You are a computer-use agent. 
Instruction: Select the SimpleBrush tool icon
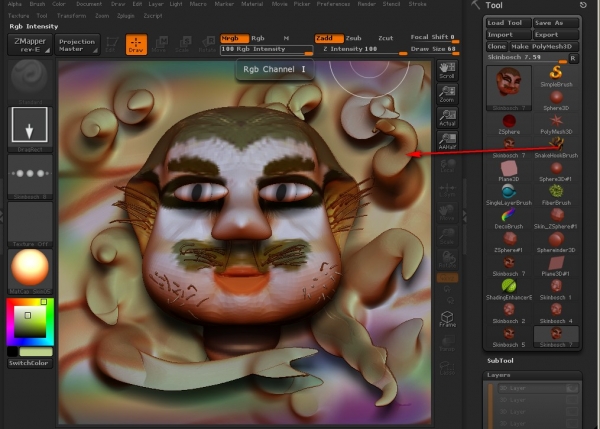pos(556,72)
